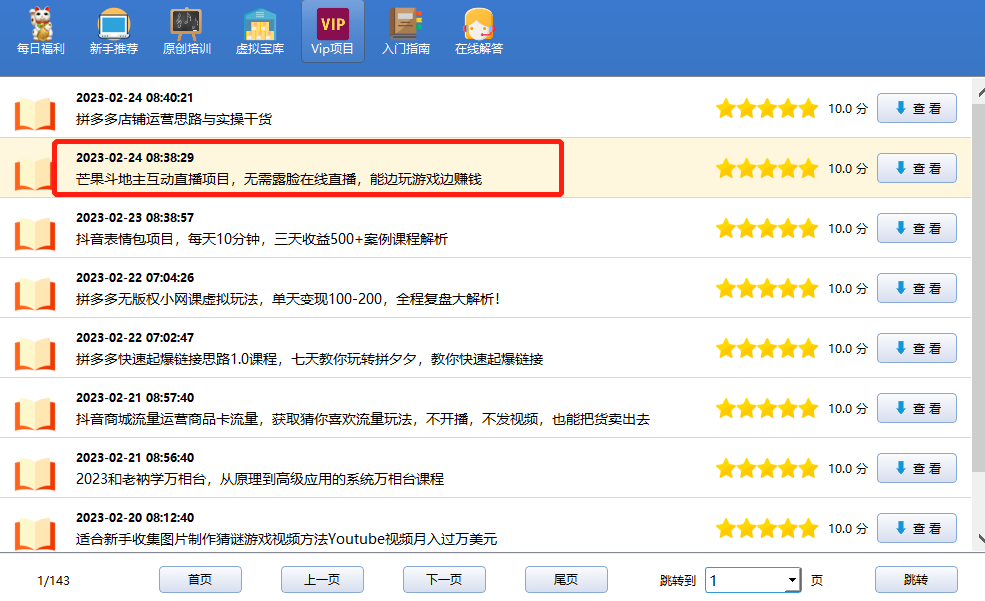Go to previous page with 上一页
Screen dimensions: 985x601
[x=322, y=580]
